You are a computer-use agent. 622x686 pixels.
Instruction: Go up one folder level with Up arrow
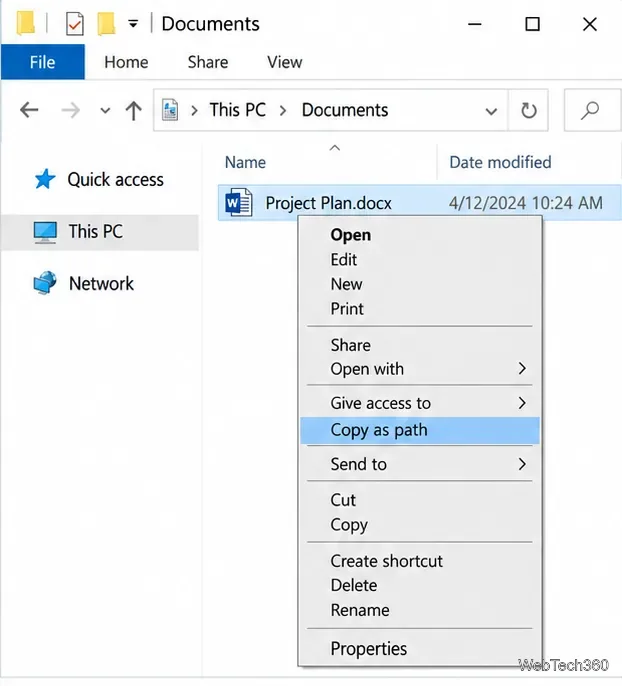point(133,110)
